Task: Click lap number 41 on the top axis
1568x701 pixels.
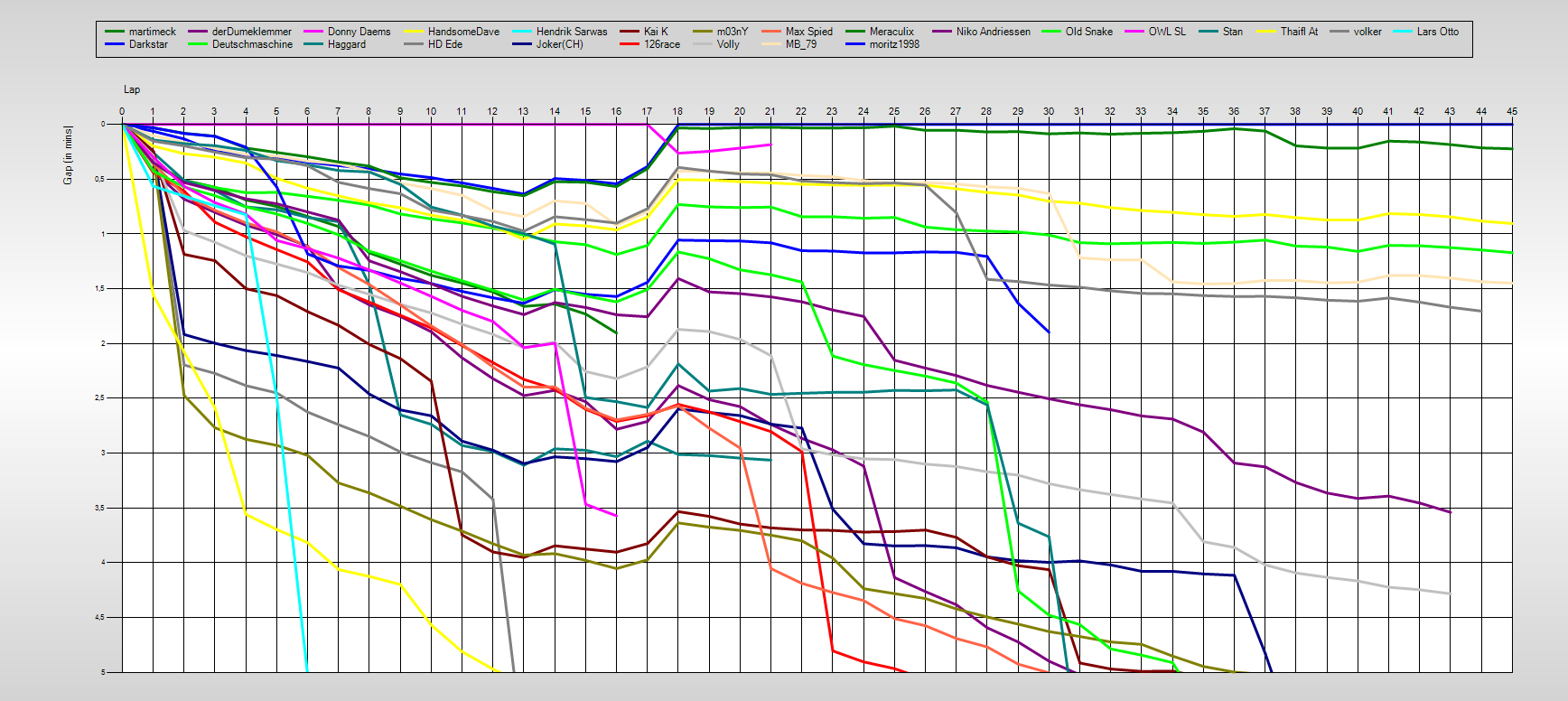Action: pos(1388,111)
